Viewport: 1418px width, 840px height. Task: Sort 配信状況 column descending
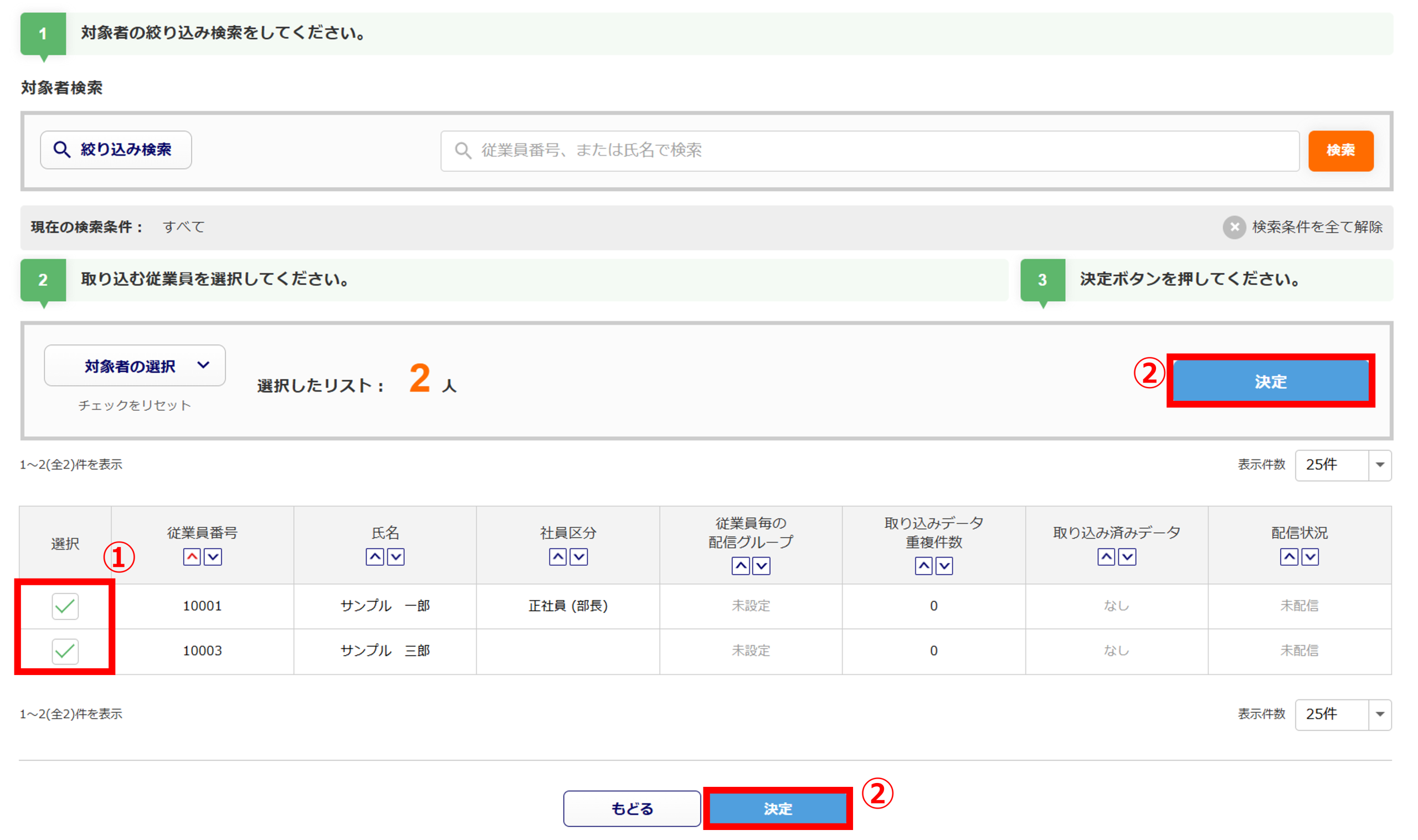(x=1310, y=557)
